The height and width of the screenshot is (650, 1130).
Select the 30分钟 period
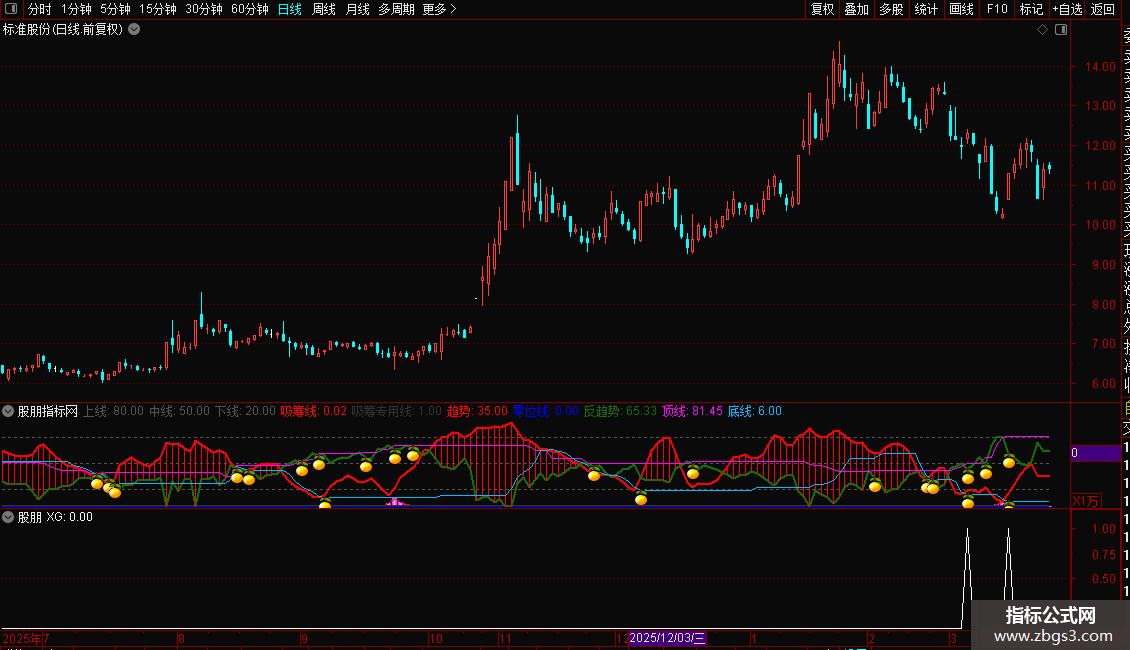coord(204,9)
